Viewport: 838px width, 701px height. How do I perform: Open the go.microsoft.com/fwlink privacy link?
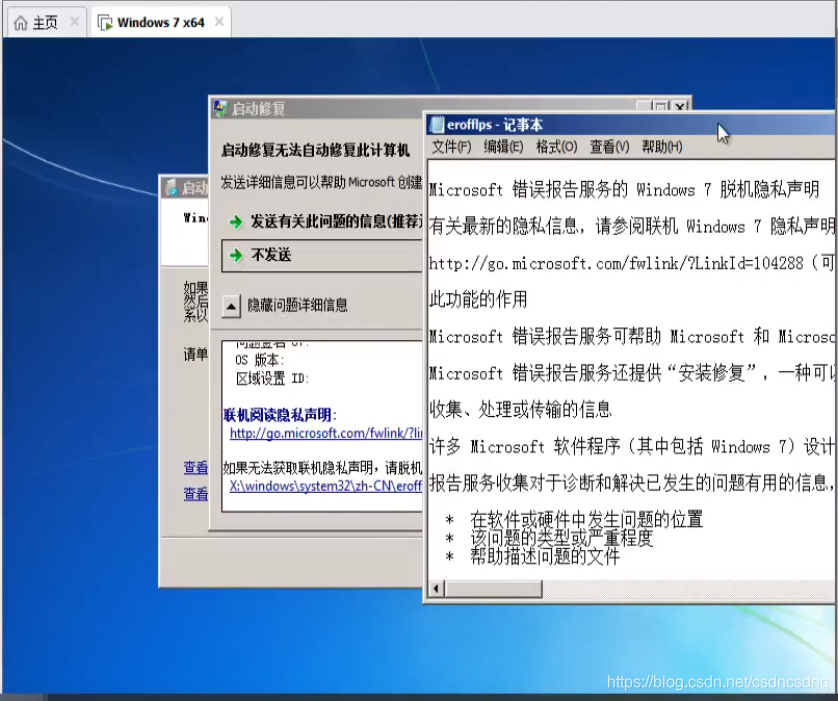pyautogui.click(x=325, y=433)
